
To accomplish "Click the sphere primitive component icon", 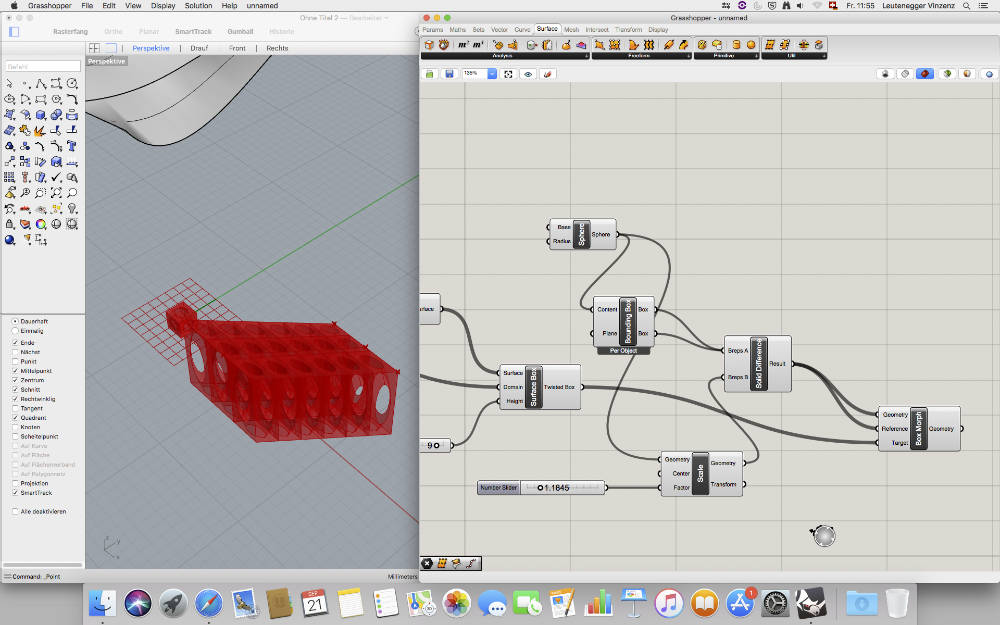I will (751, 45).
